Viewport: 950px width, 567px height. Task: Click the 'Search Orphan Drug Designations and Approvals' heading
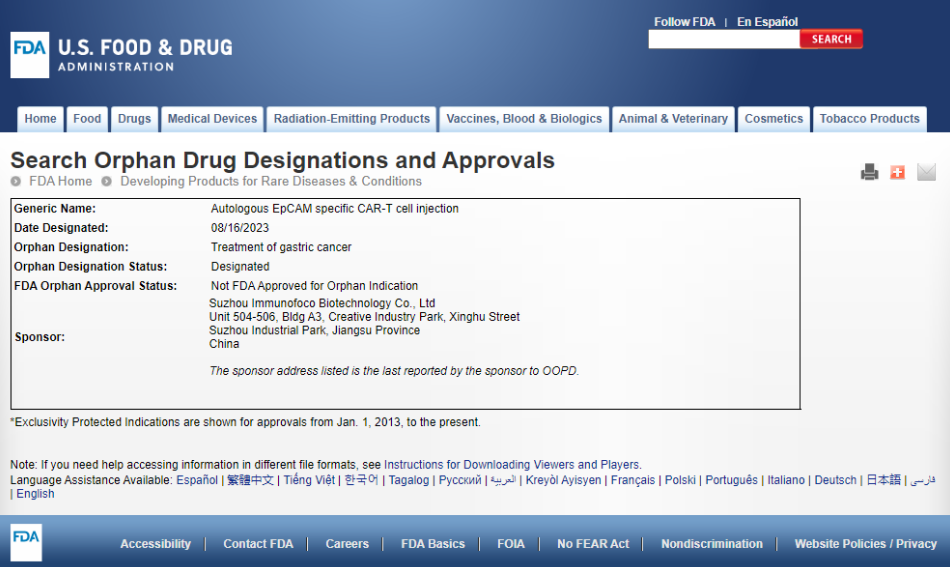[x=282, y=161]
